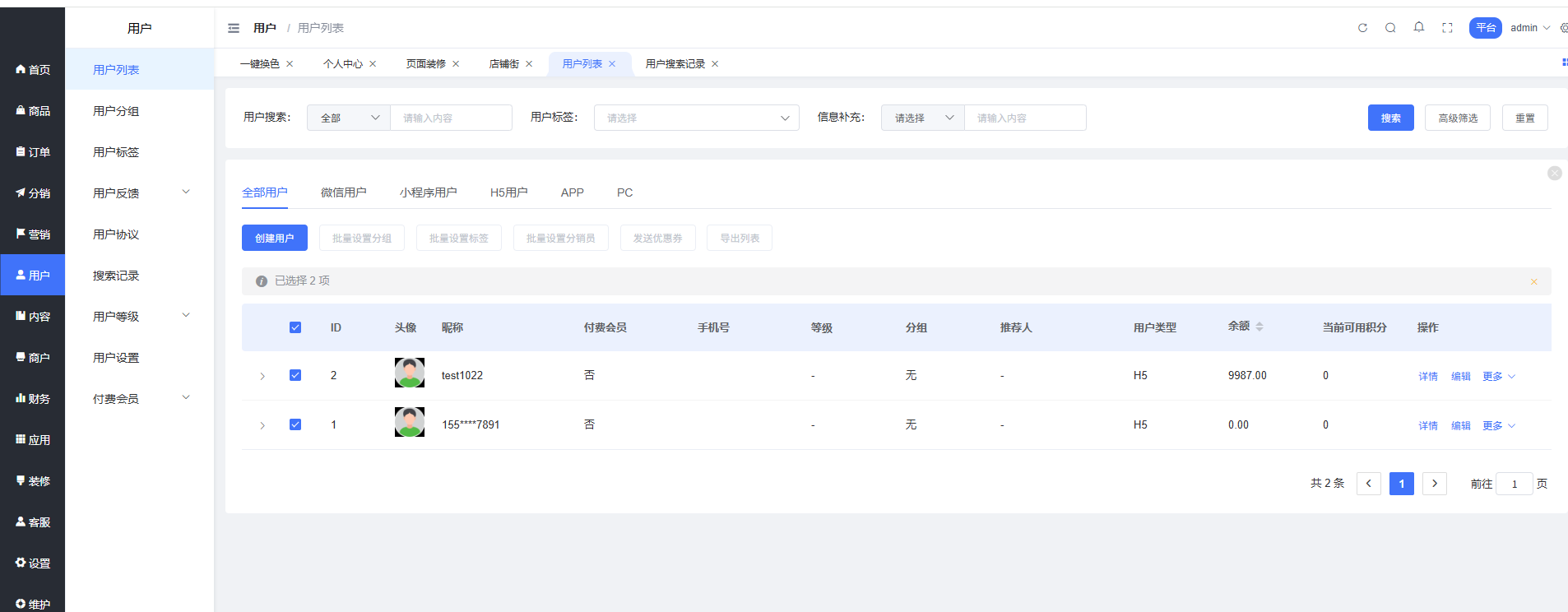
Task: Click the refresh icon in top header
Action: coord(1362,28)
